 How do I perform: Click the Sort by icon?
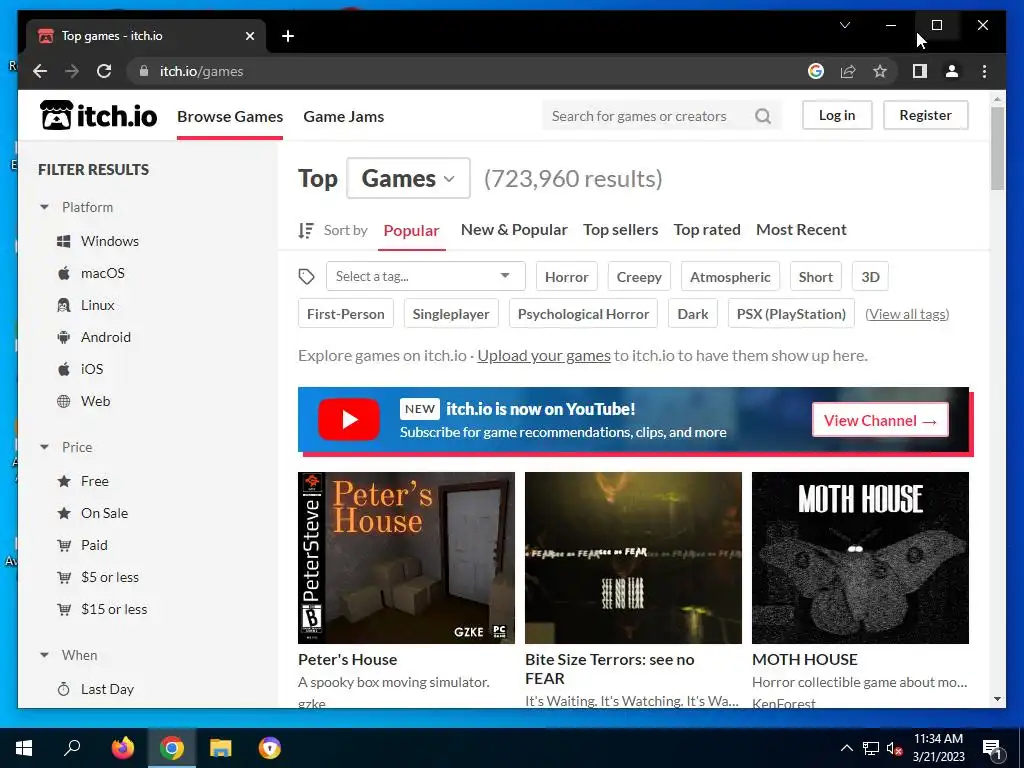tap(306, 230)
